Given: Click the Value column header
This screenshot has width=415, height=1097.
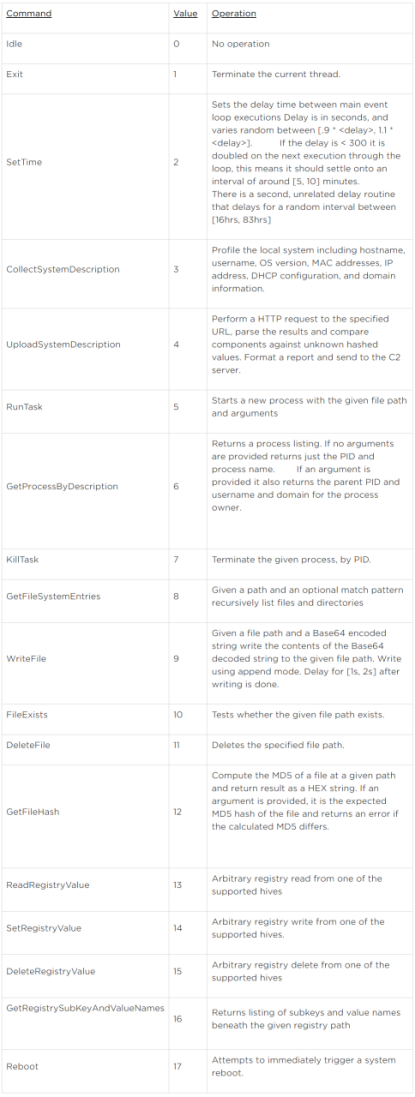Looking at the screenshot, I should click(185, 13).
